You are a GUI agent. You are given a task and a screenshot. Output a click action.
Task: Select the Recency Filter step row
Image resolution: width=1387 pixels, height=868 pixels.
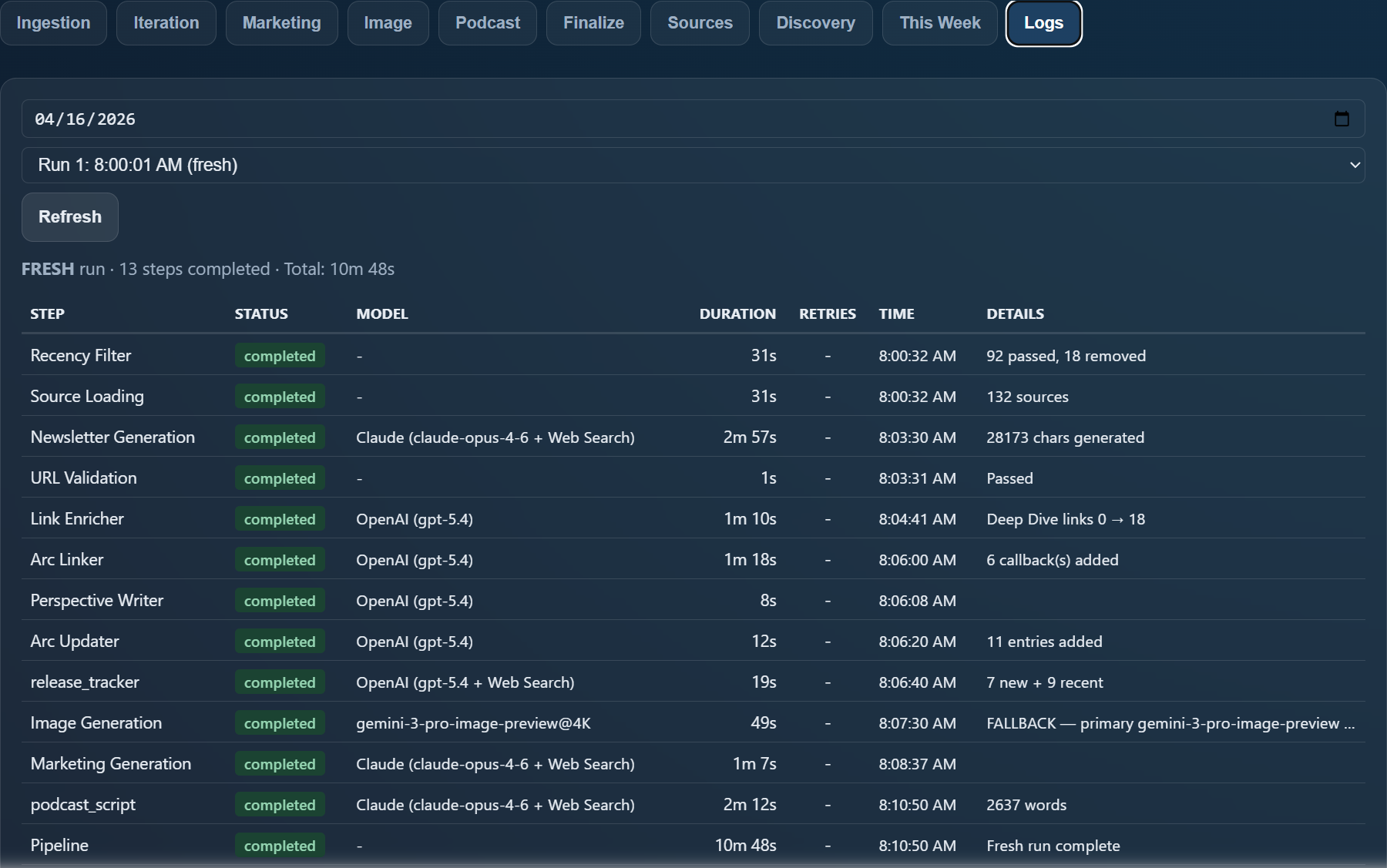(693, 355)
